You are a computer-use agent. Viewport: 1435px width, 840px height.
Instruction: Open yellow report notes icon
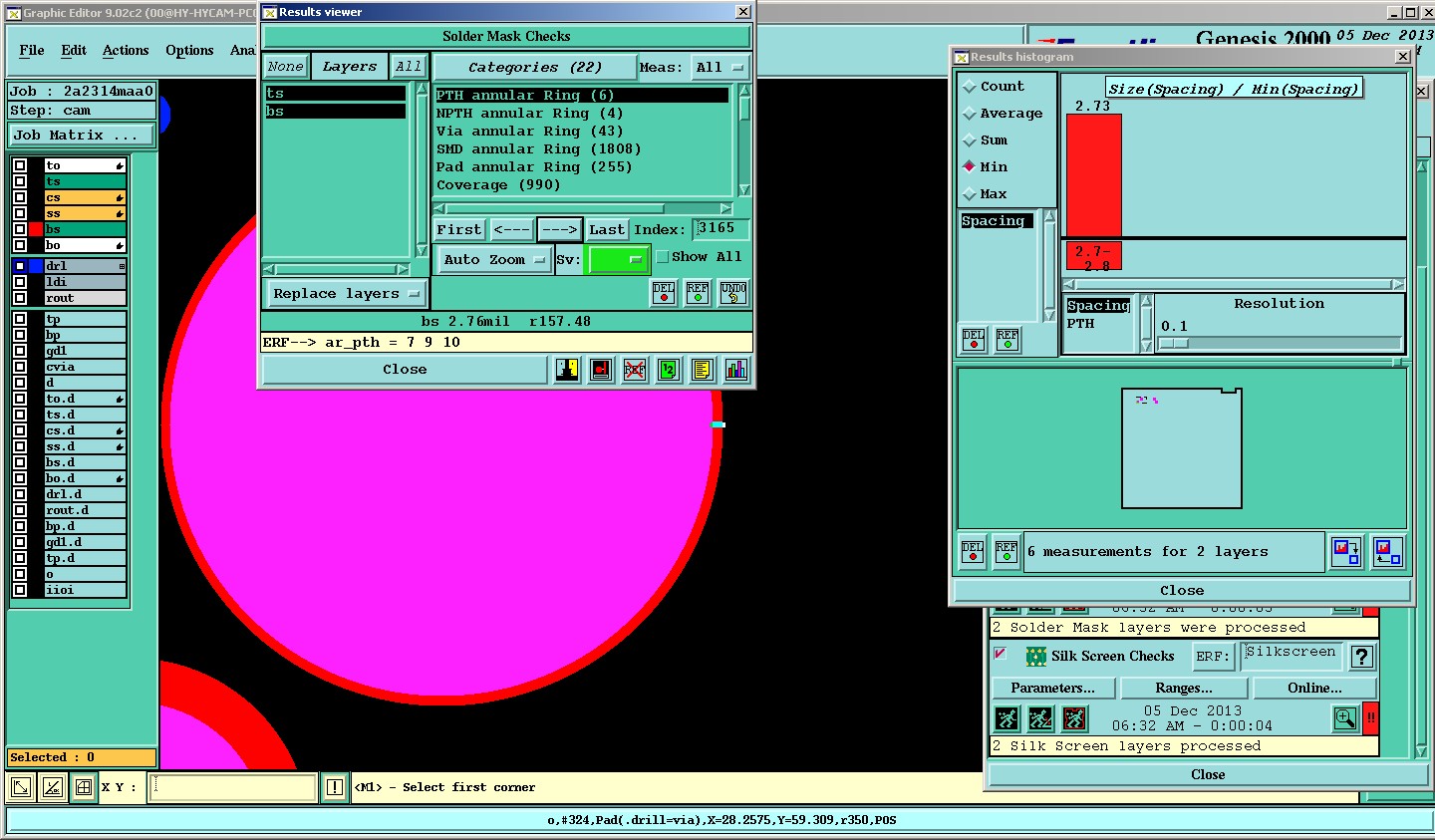703,370
